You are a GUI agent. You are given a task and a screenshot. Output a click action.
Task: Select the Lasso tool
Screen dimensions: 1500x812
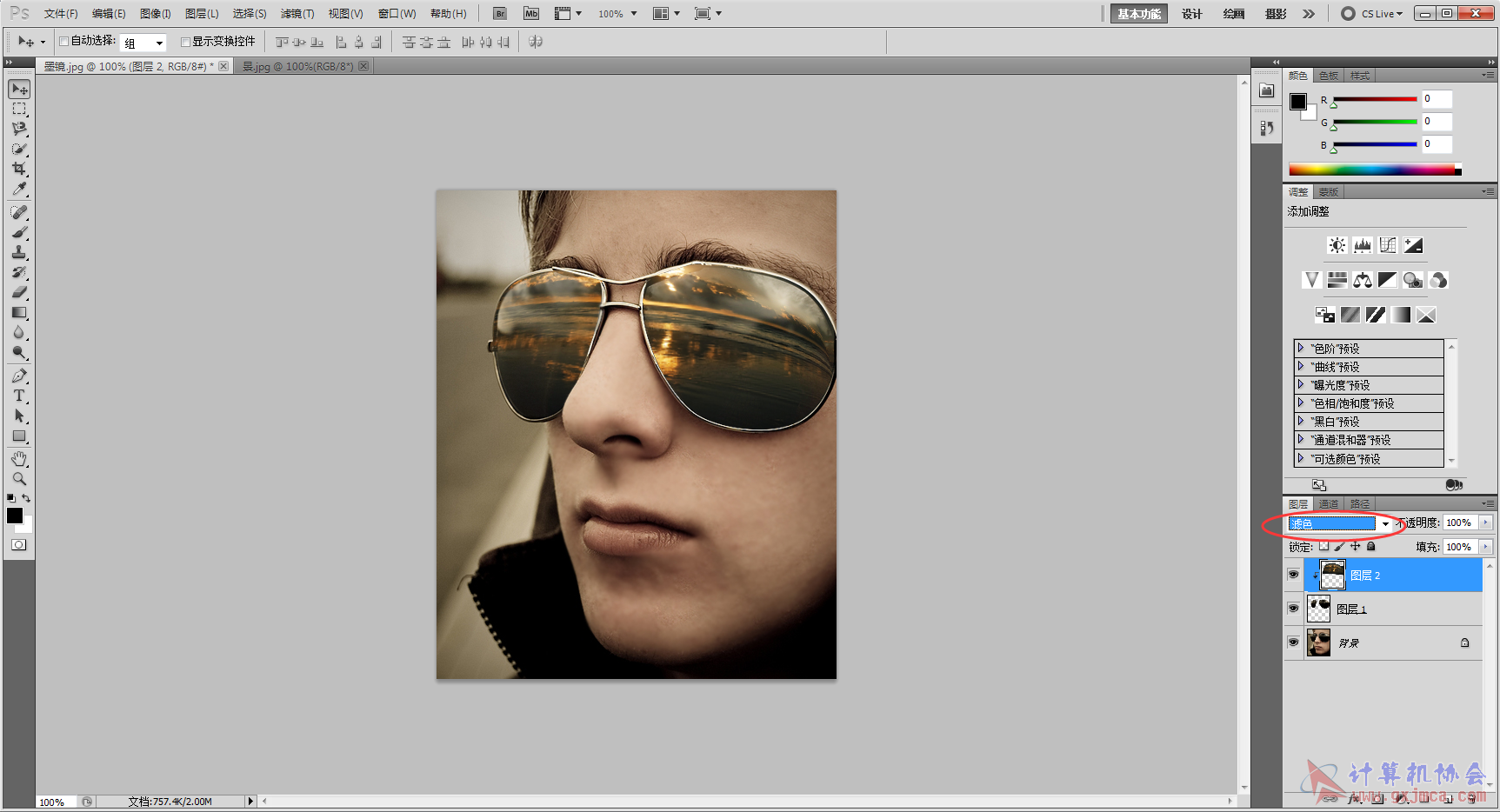click(19, 129)
